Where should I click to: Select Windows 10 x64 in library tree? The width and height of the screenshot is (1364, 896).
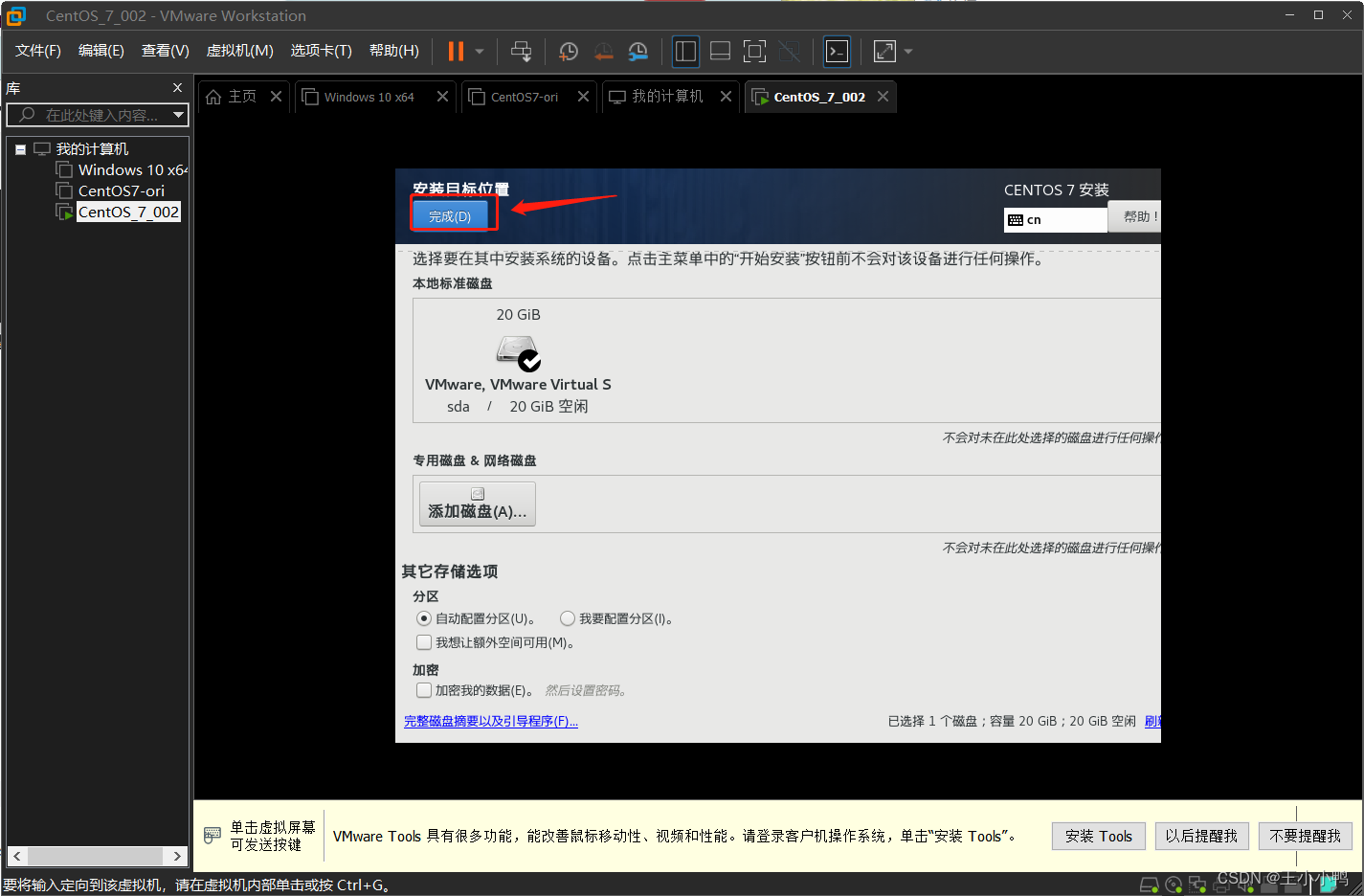click(x=122, y=170)
